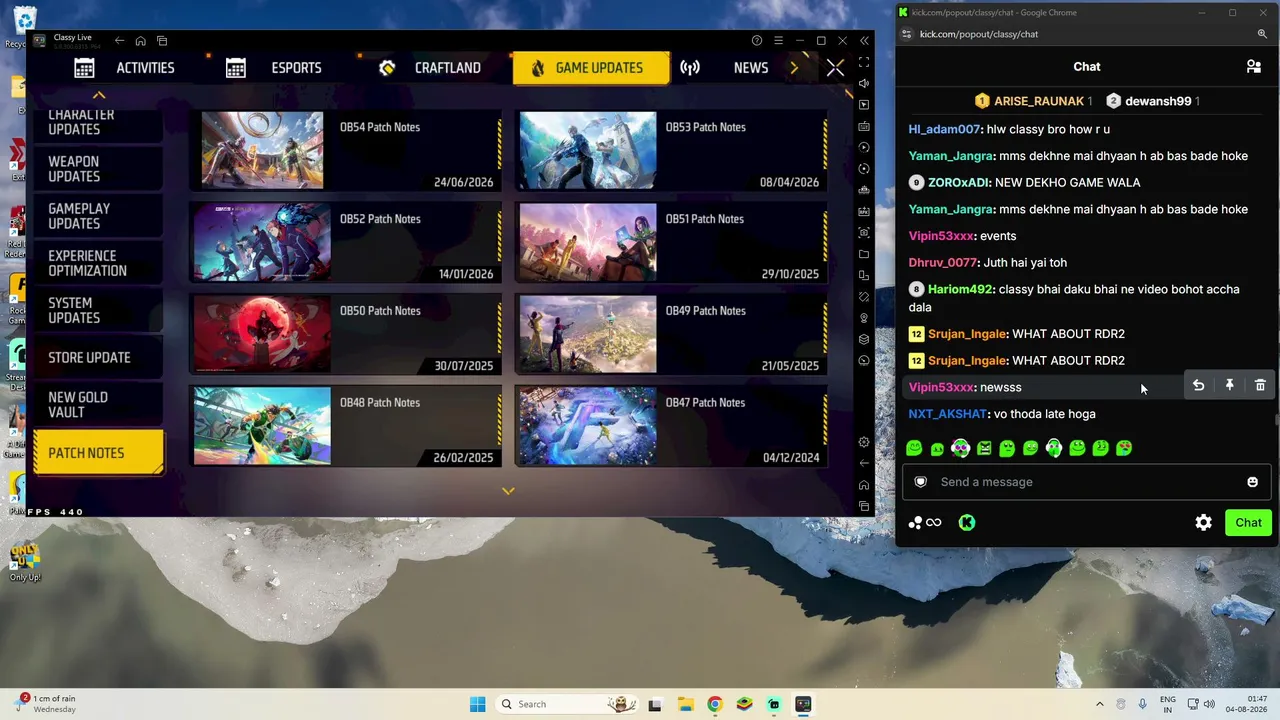1280x720 pixels.
Task: Send message with green Chat button
Action: pos(1248,522)
